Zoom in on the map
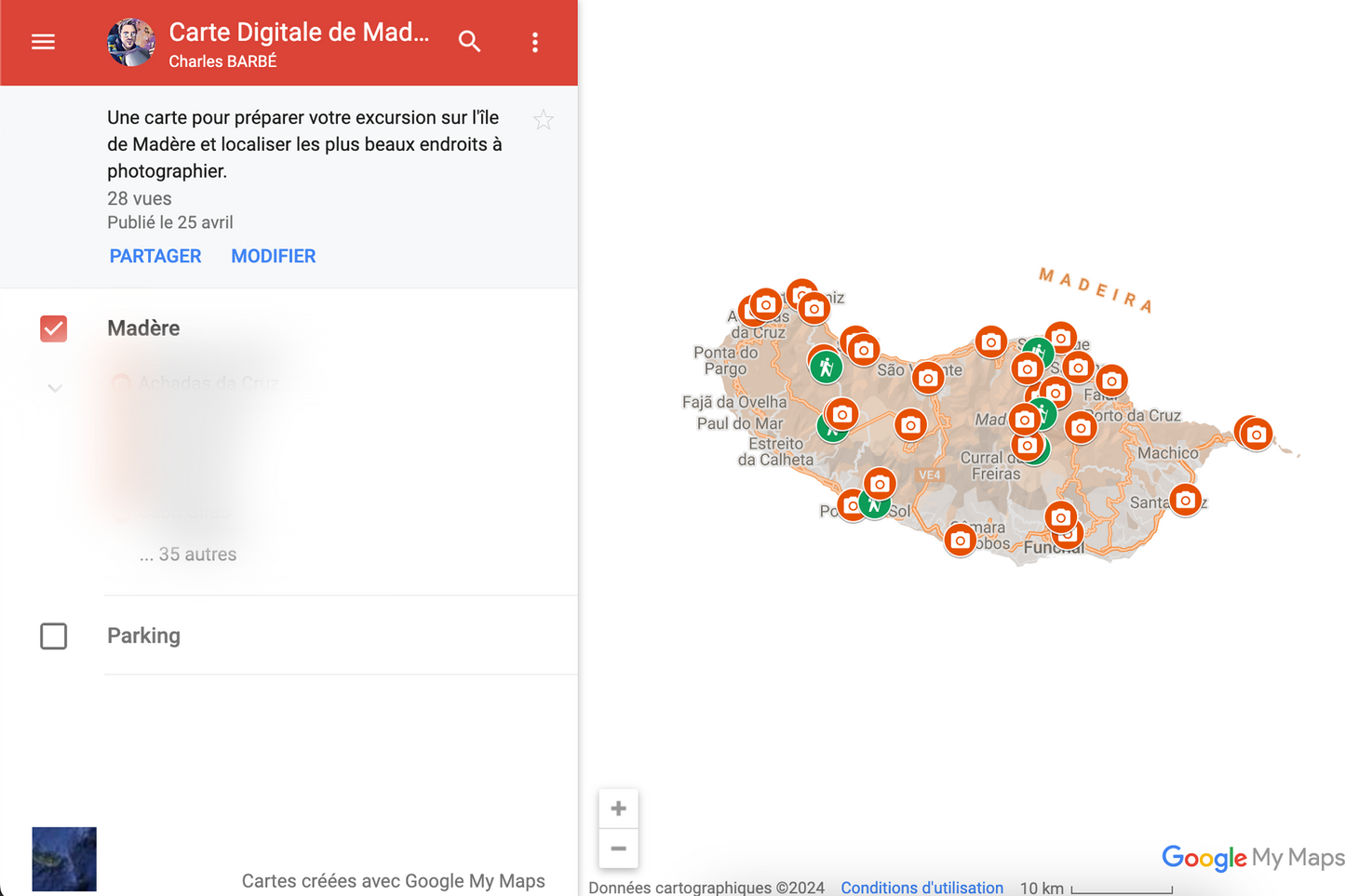 tap(618, 809)
